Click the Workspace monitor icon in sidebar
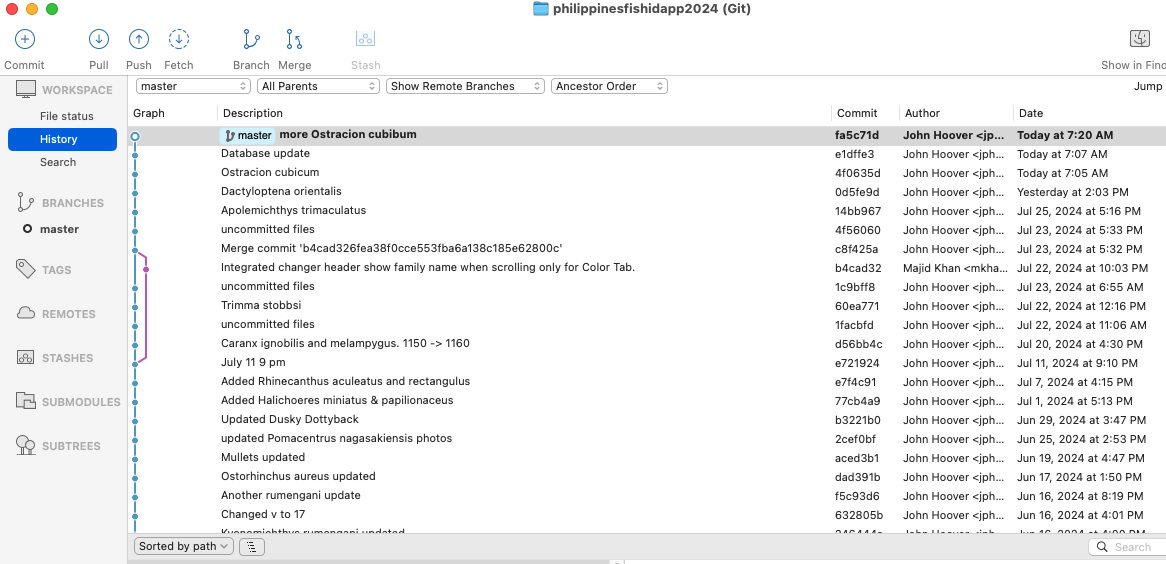This screenshot has height=564, width=1166. [x=26, y=89]
